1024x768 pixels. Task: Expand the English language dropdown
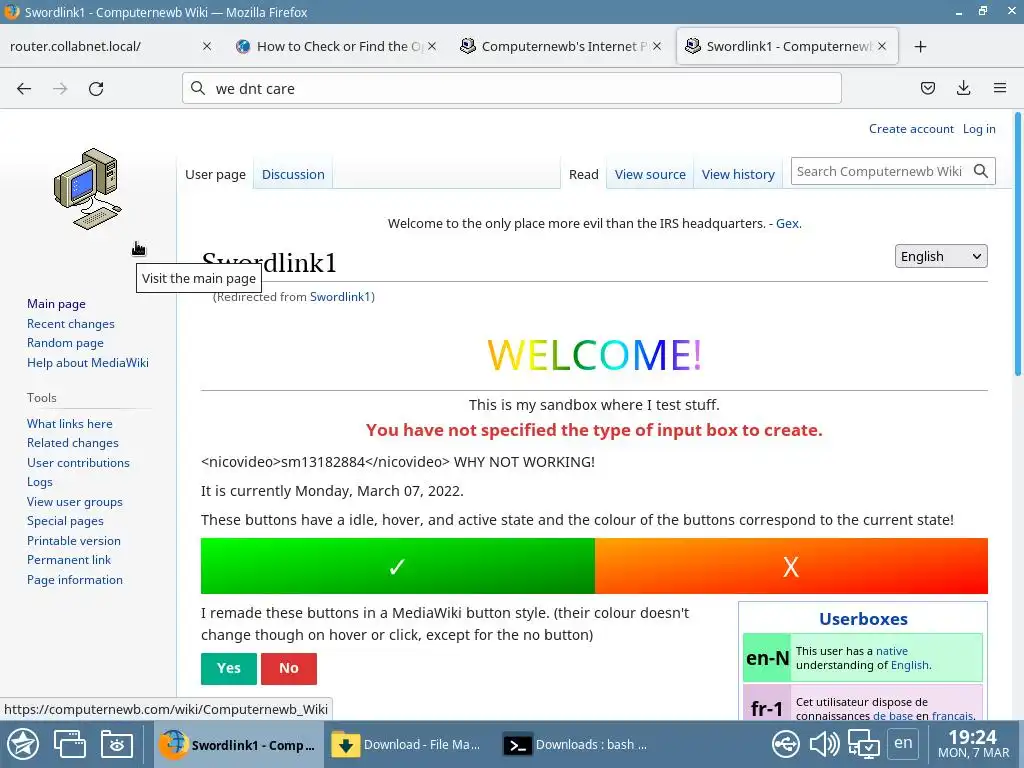[x=941, y=256]
